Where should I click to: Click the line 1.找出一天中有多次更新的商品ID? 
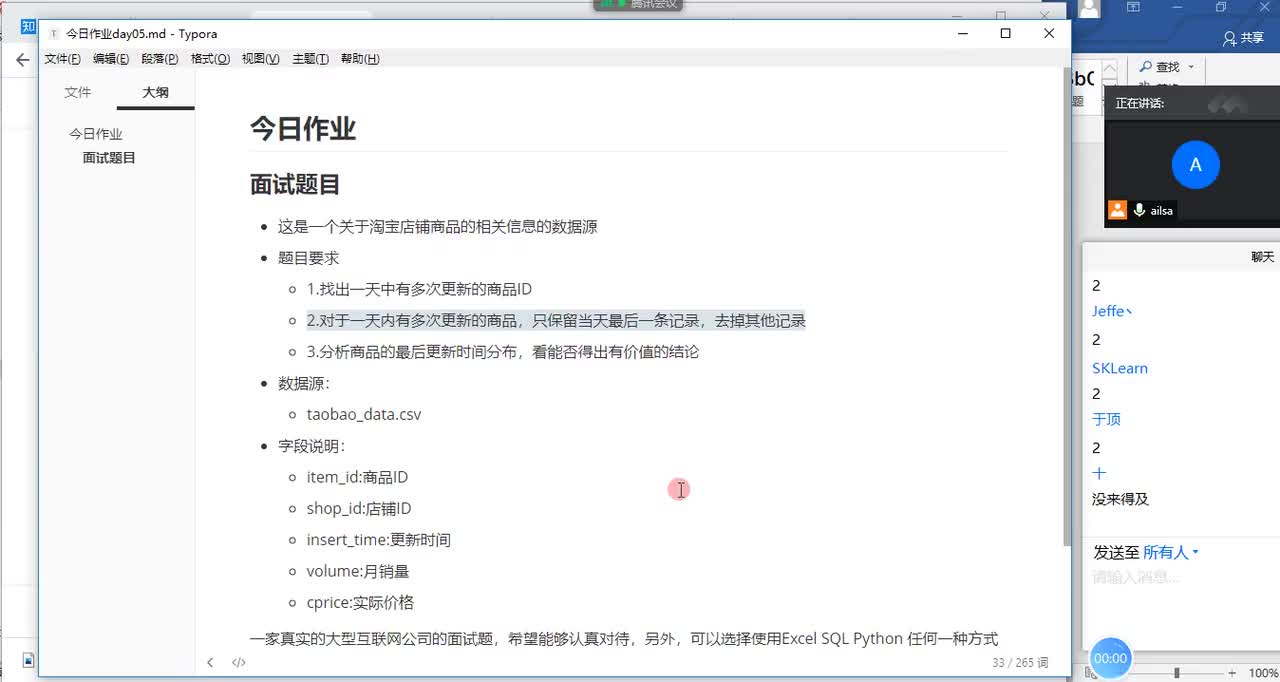(419, 289)
